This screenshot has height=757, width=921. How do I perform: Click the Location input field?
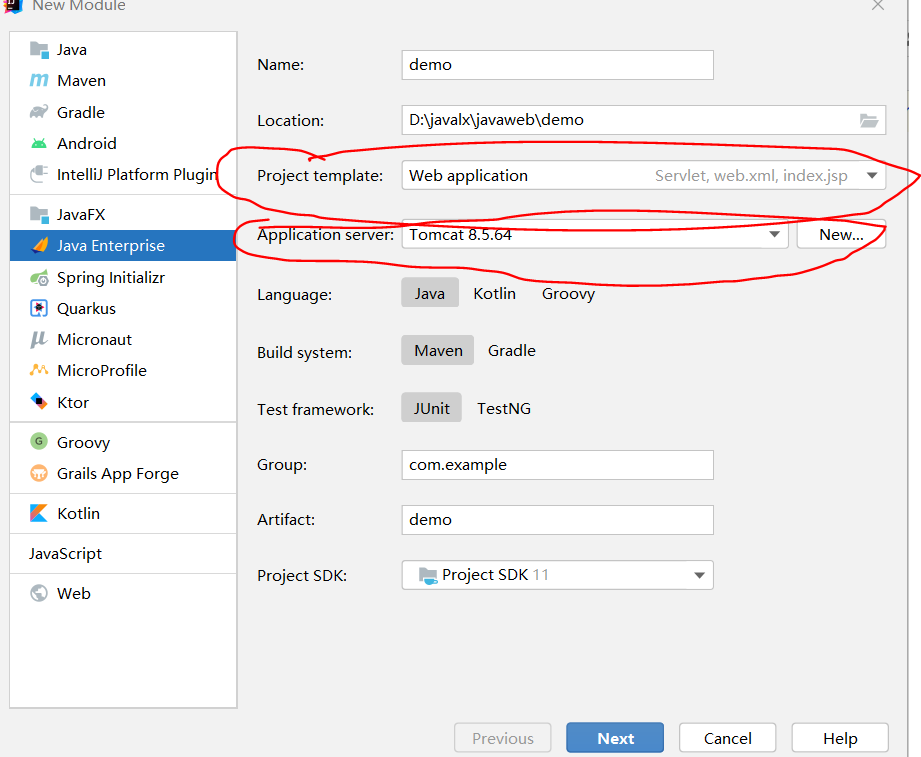[x=643, y=120]
